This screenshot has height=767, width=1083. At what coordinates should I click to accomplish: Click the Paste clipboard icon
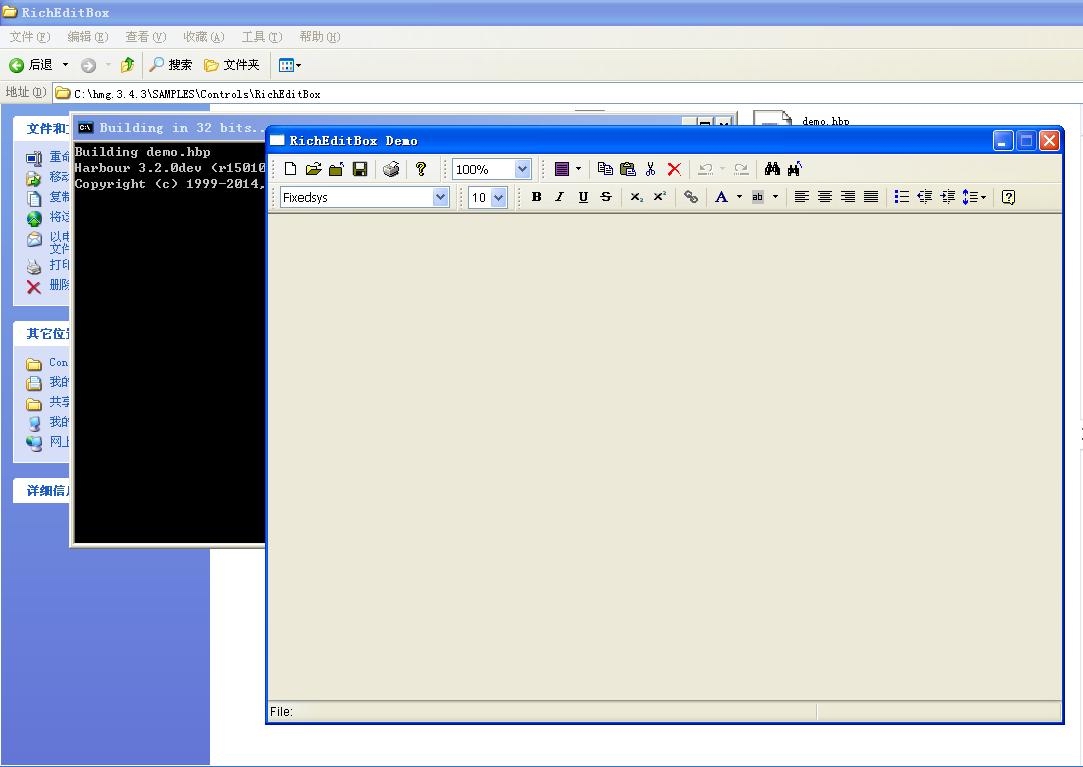(628, 169)
